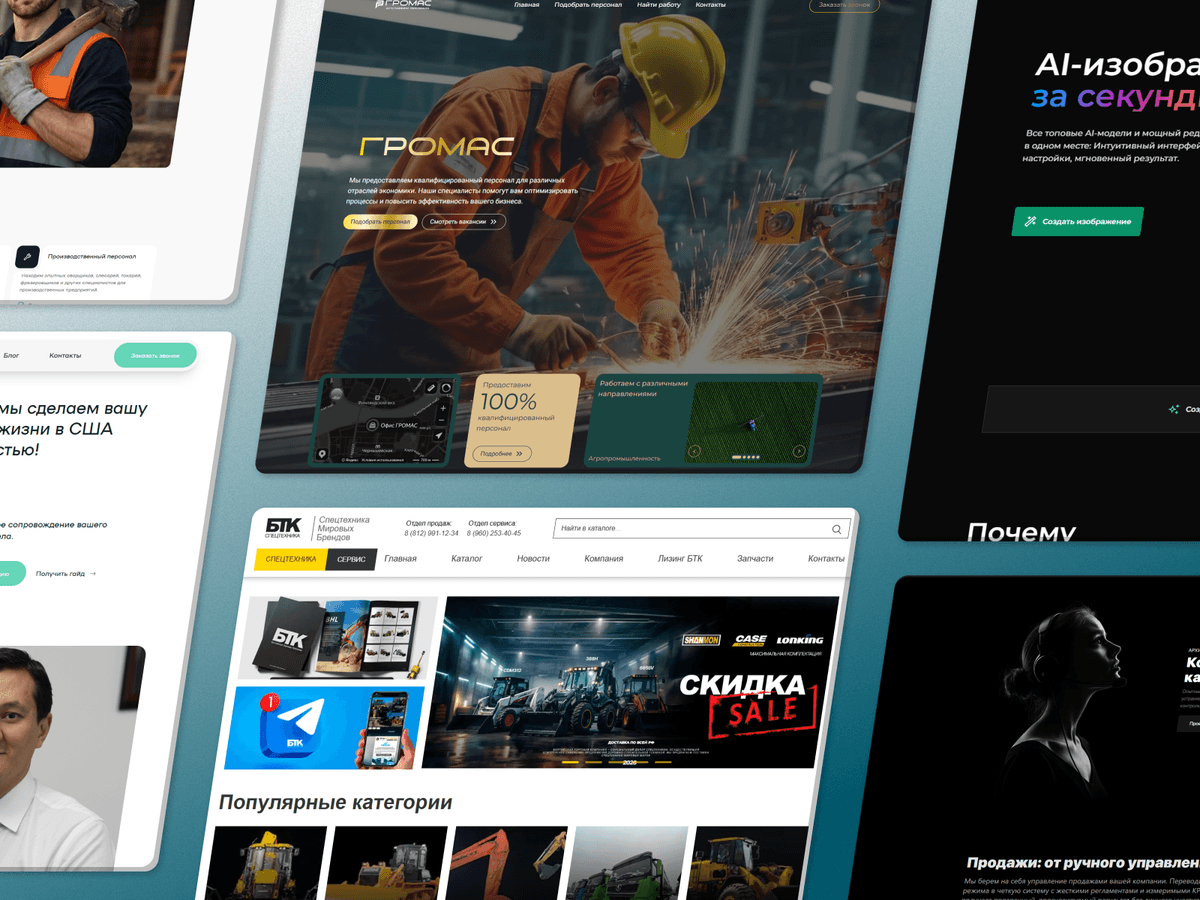Image resolution: width=1200 pixels, height=900 pixels.
Task: Switch to the dark СЕРВИС tab
Action: [x=351, y=559]
